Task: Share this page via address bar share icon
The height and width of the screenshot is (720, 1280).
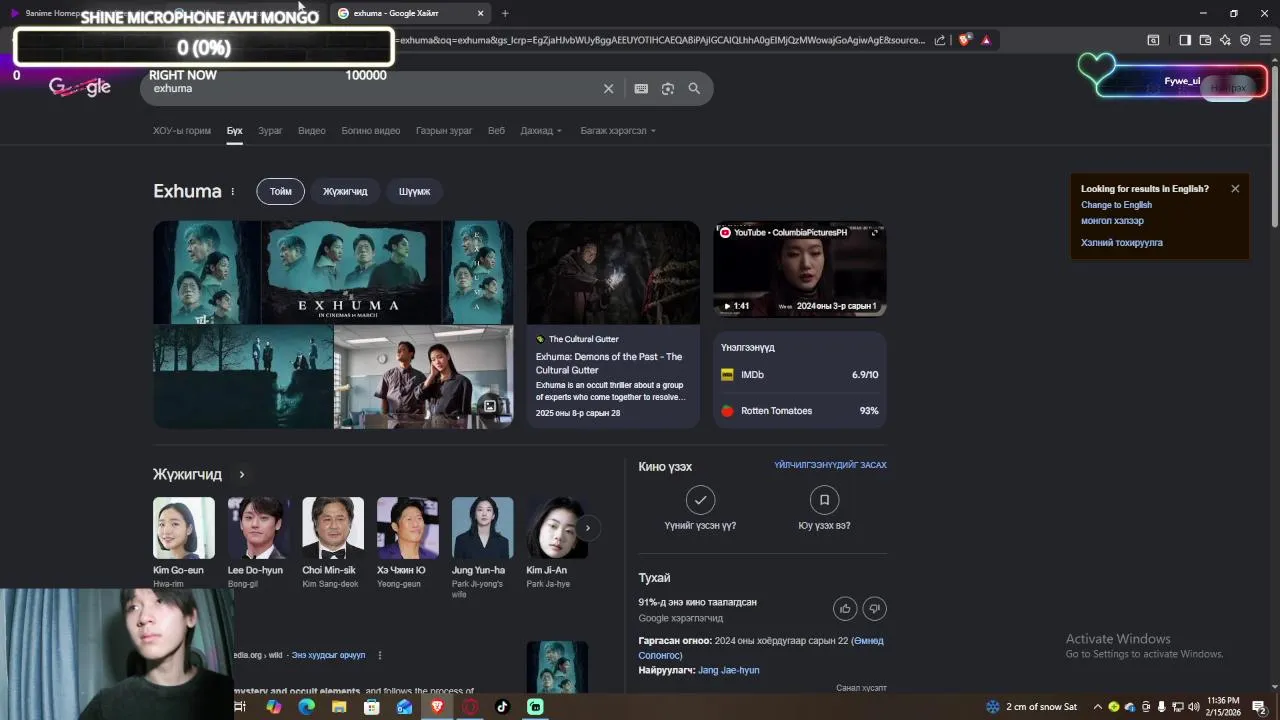Action: click(x=940, y=40)
